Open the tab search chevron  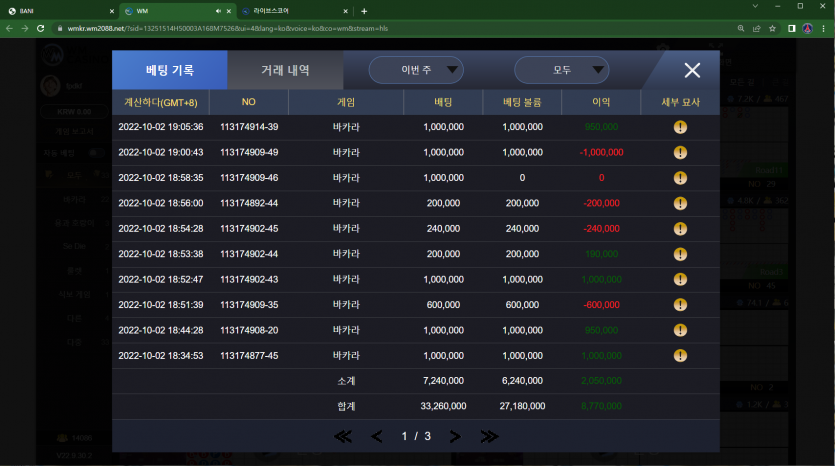[x=755, y=6]
